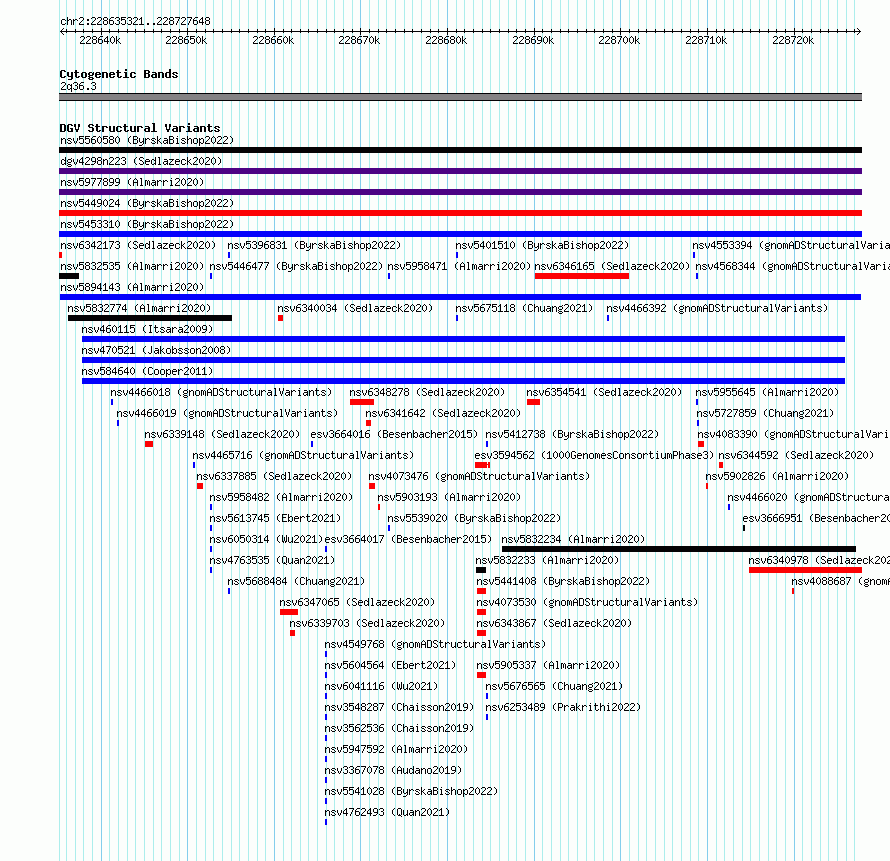The width and height of the screenshot is (890, 861).
Task: Open nsv6342173 (Sedlazeck2020) variant
Action: (138, 245)
